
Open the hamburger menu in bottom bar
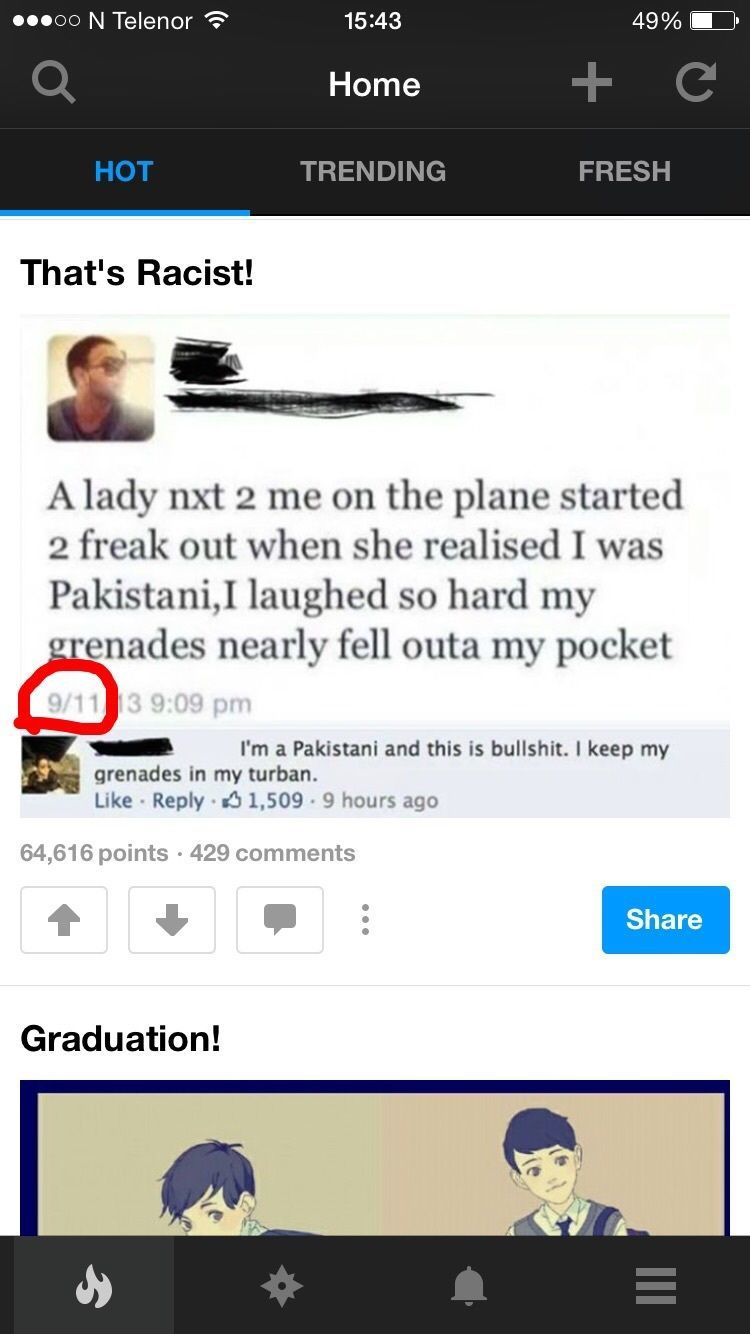pos(656,1286)
